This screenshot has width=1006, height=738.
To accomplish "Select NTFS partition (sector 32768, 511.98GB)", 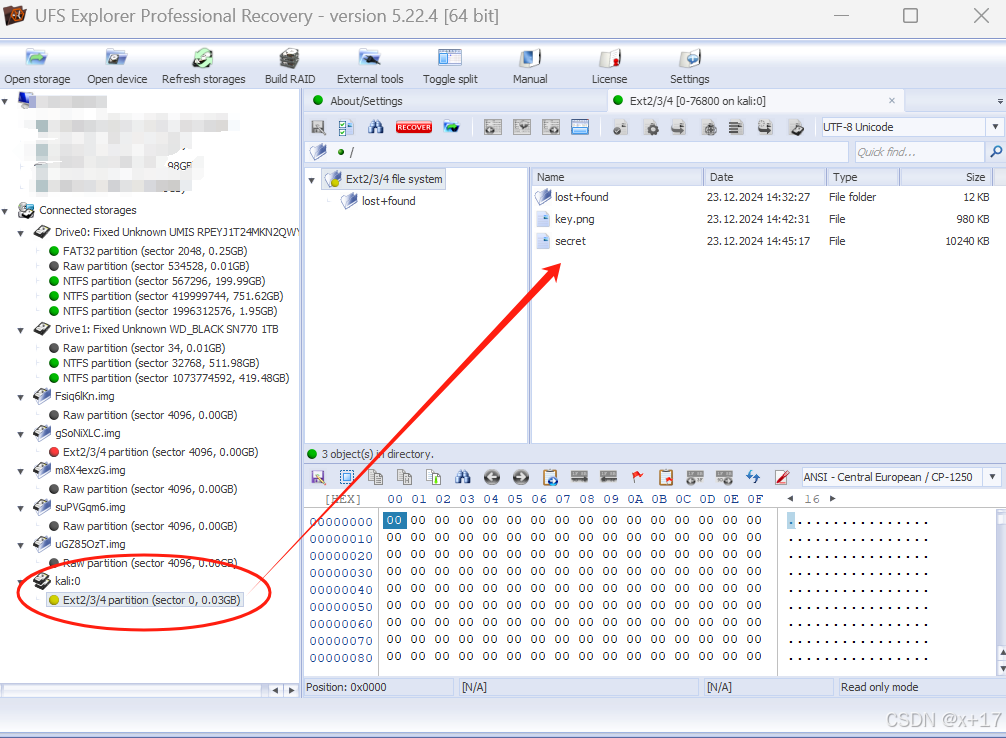I will 161,363.
